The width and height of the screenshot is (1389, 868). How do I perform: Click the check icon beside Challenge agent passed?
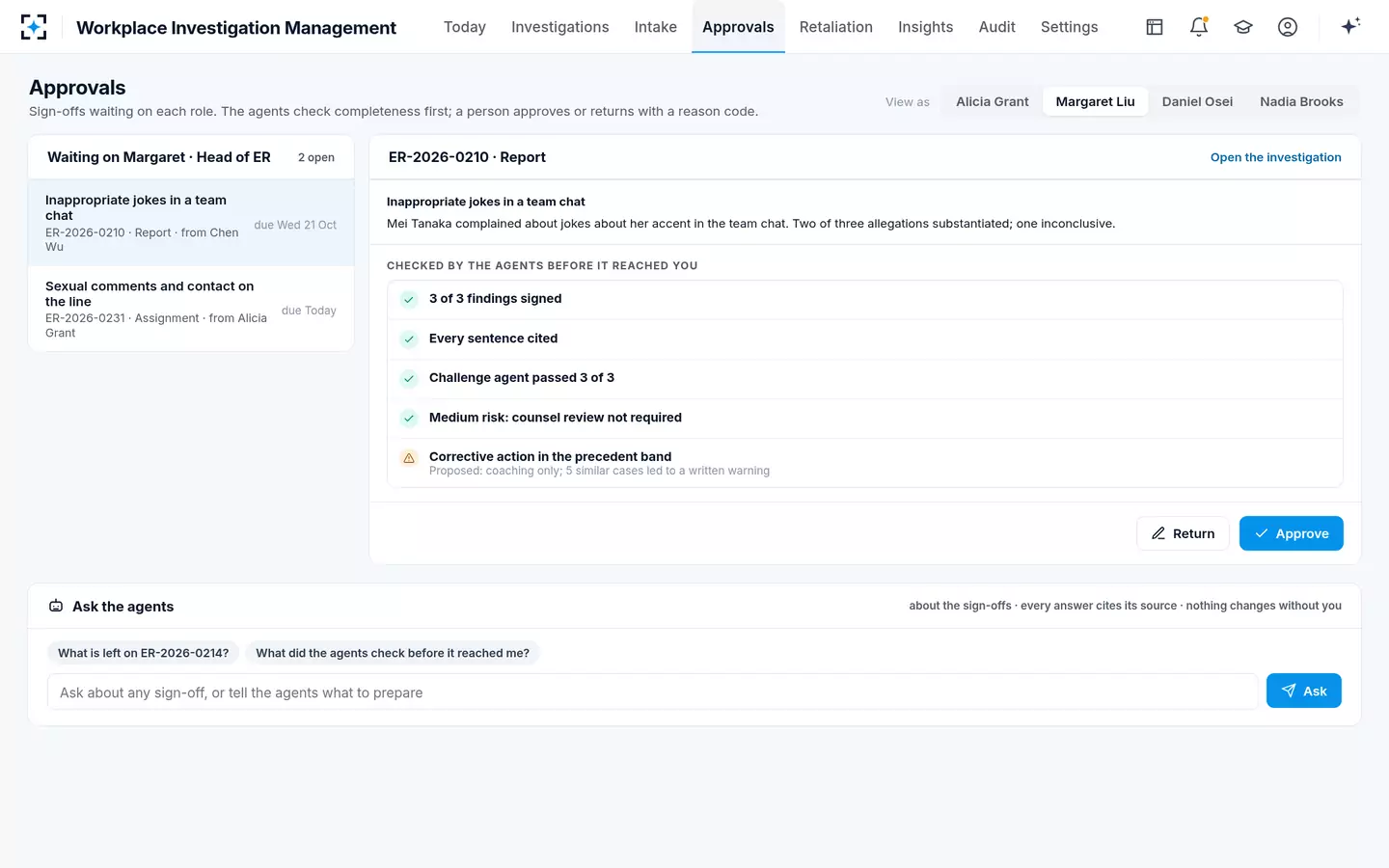coord(409,378)
